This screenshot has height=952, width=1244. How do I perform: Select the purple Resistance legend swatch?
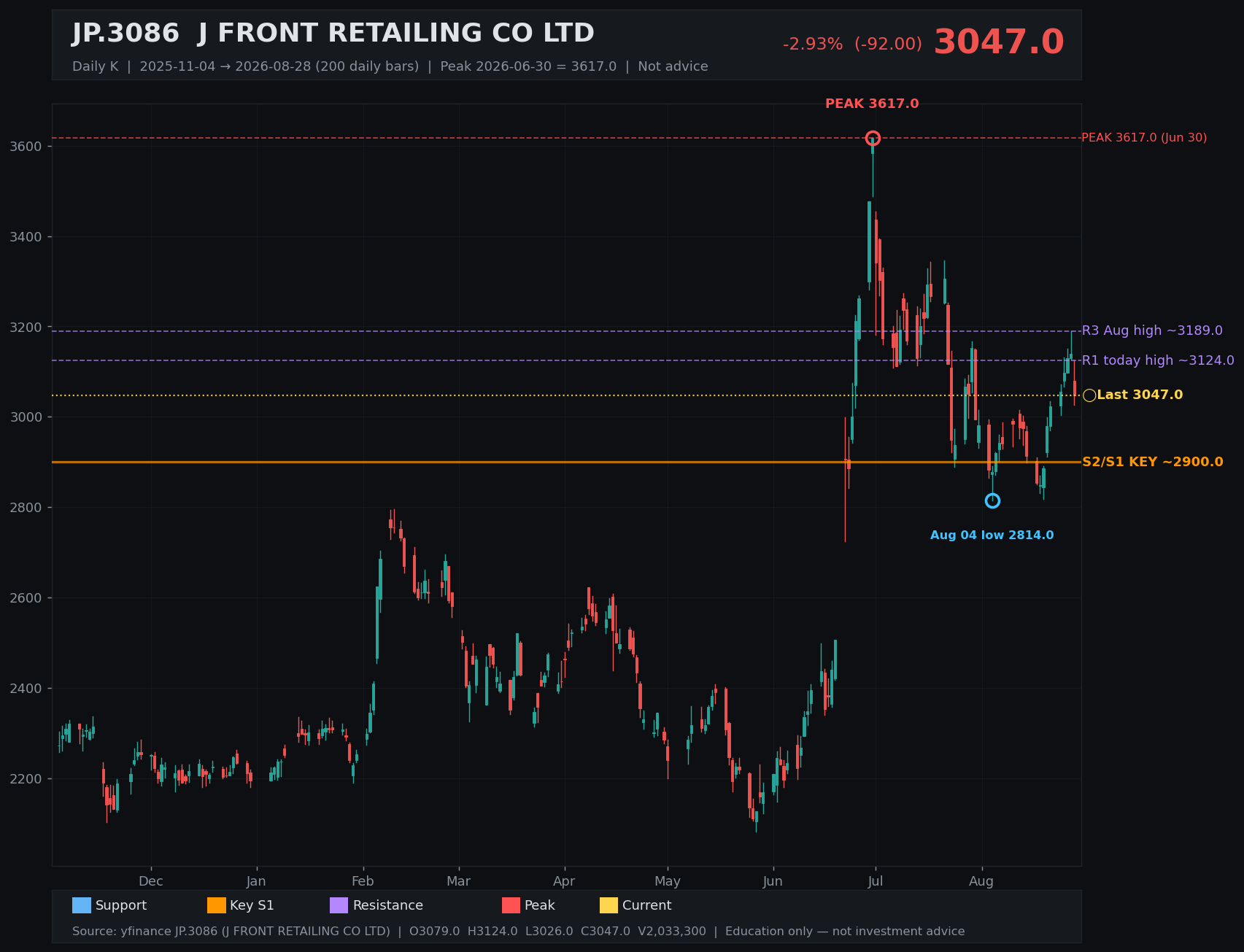339,905
